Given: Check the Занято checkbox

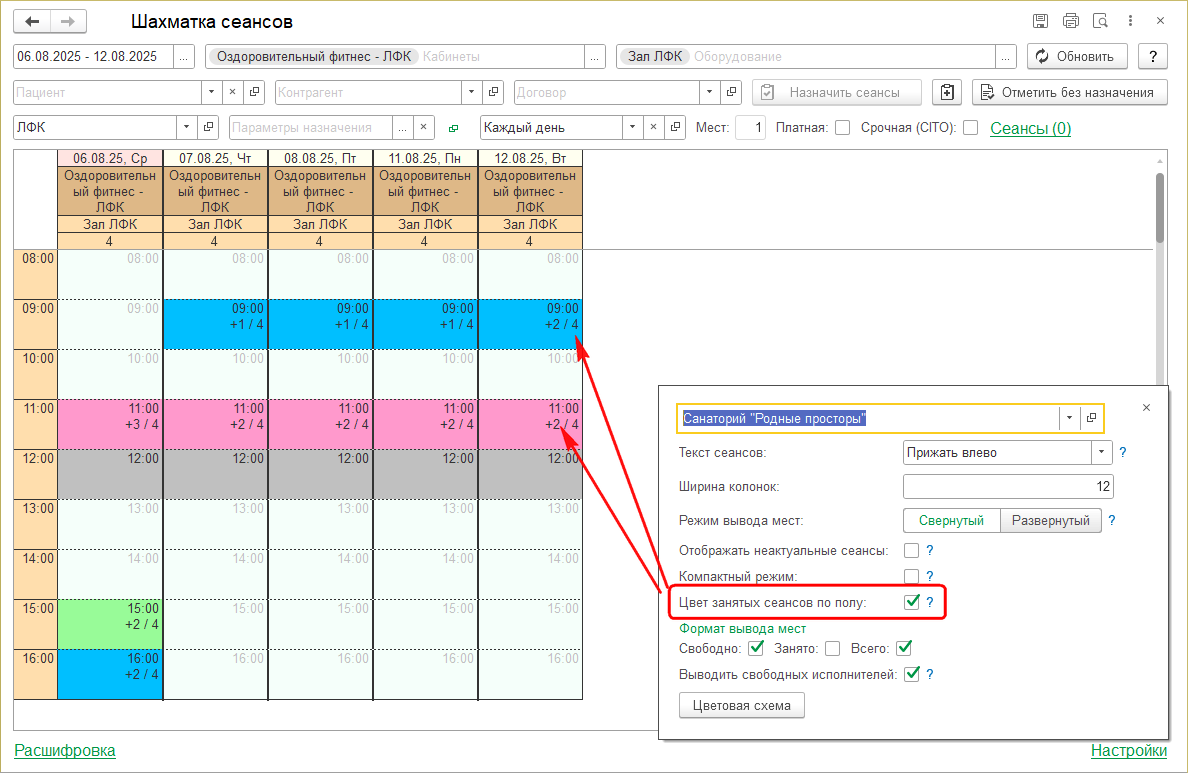Looking at the screenshot, I should [833, 648].
